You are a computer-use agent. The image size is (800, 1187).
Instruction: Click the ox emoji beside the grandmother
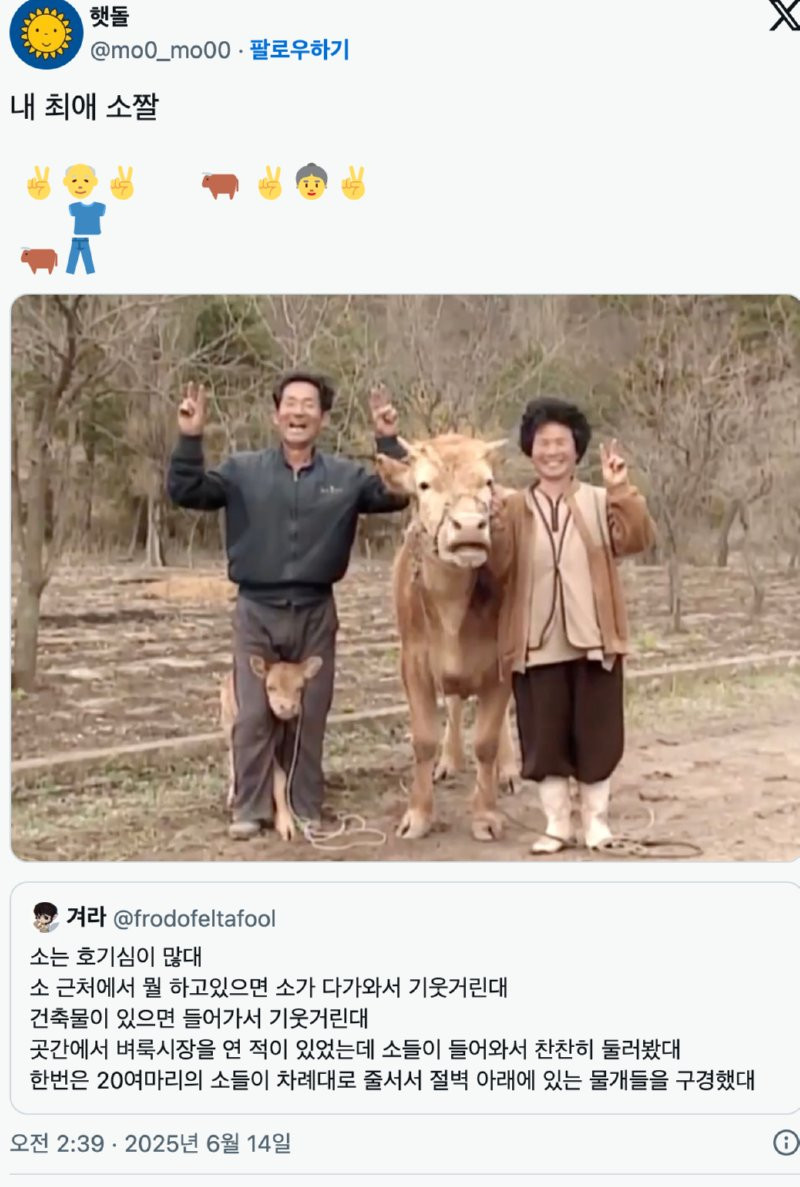pos(220,184)
